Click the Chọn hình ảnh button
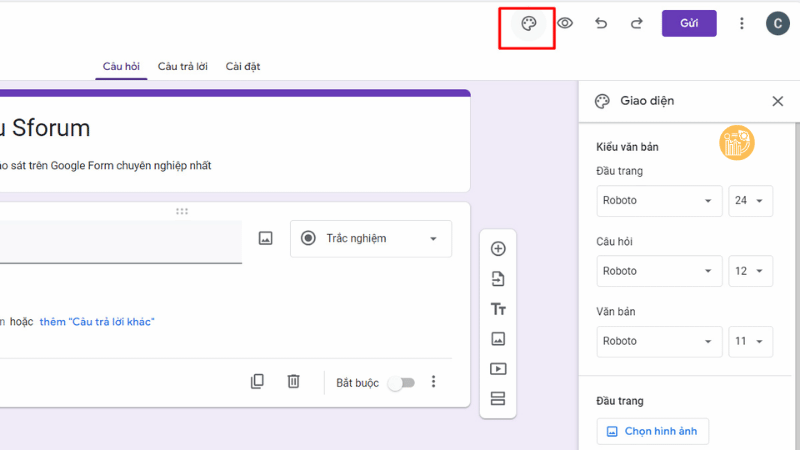 click(x=652, y=431)
